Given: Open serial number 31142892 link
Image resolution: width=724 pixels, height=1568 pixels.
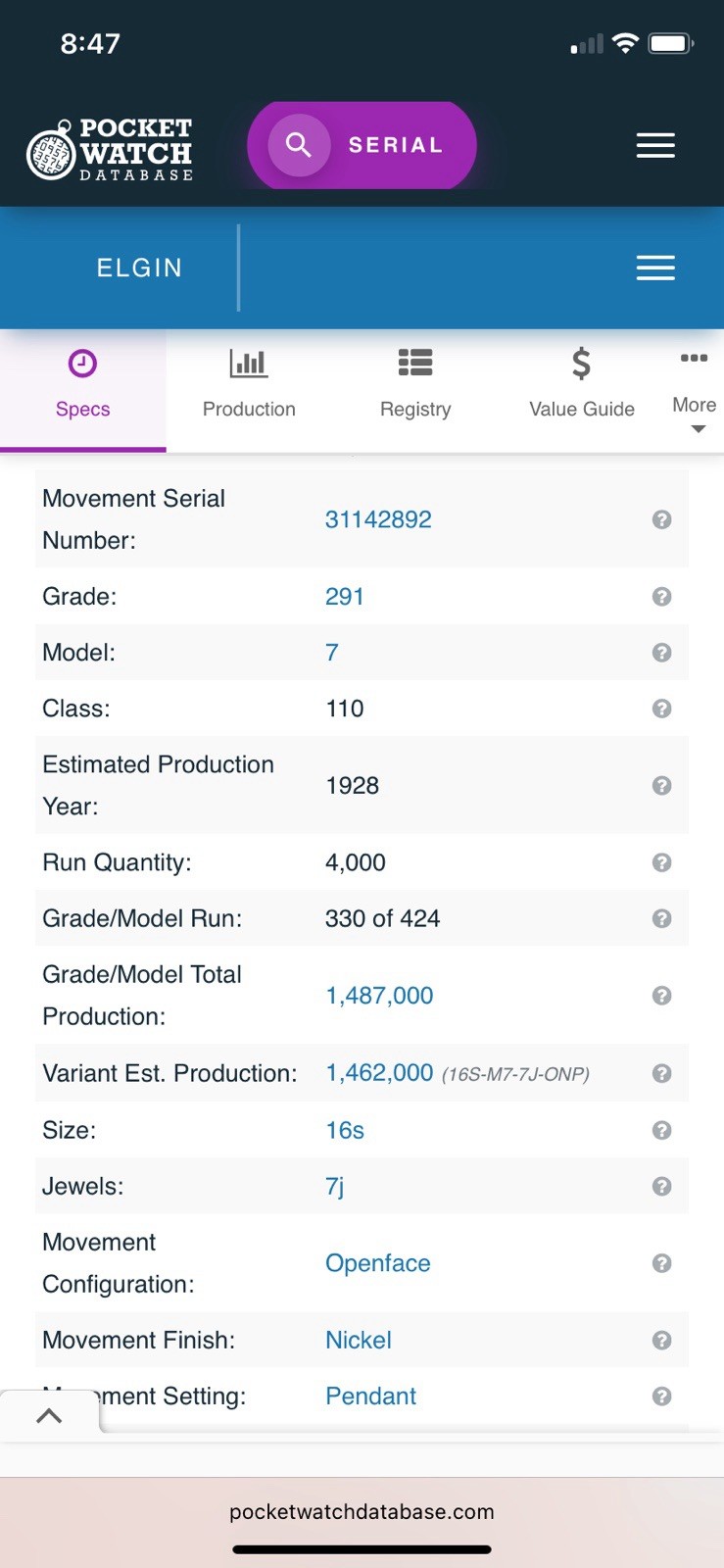Looking at the screenshot, I should pos(378,519).
